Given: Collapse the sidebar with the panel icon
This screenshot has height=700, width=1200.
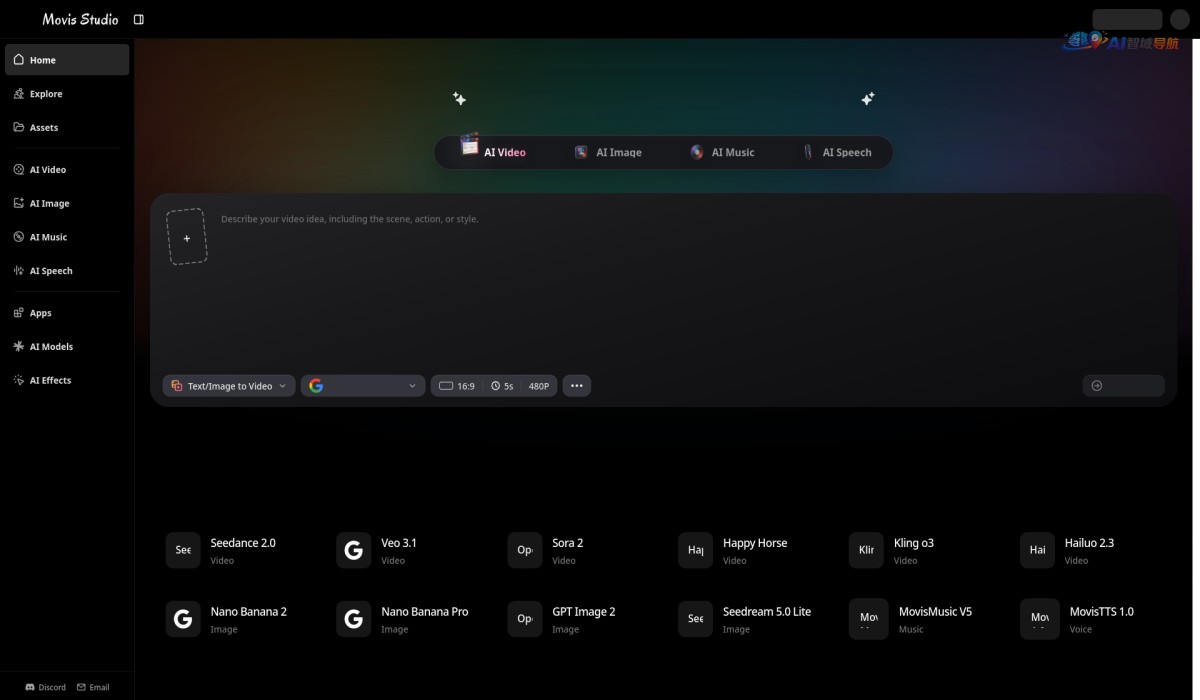Looking at the screenshot, I should coord(138,19).
